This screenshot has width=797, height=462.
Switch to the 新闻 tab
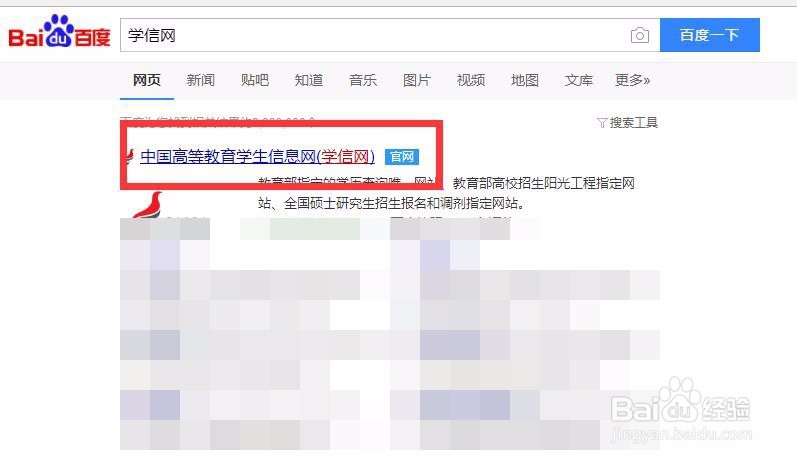coord(201,80)
